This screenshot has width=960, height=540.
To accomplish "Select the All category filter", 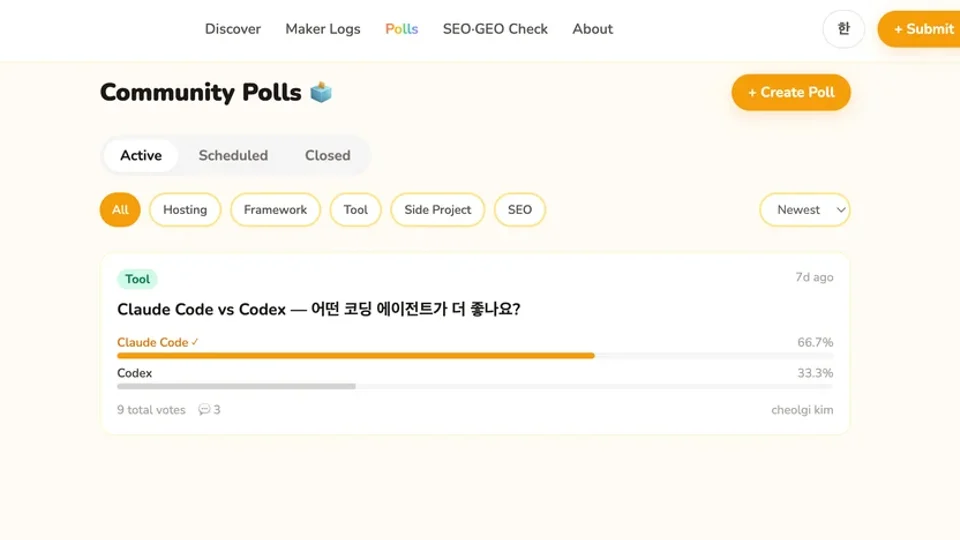I will click(120, 210).
